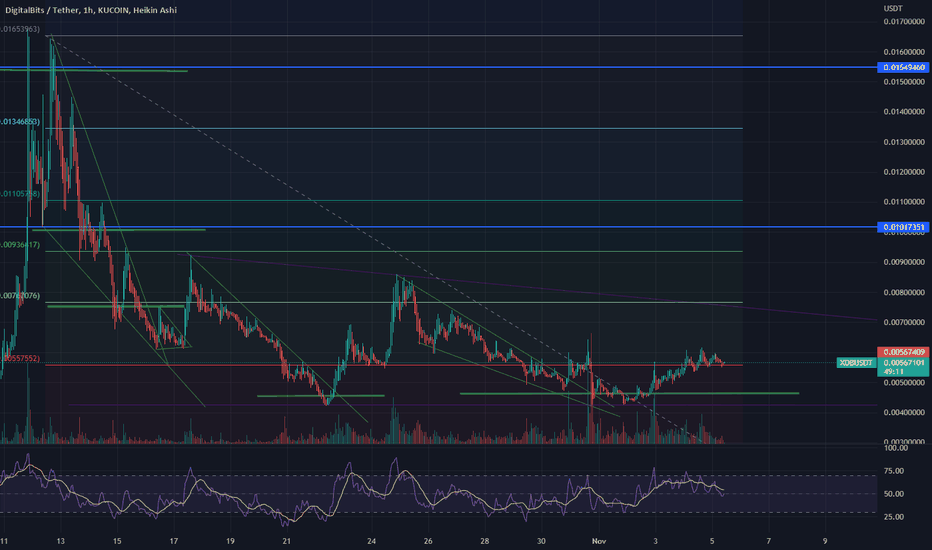932x550 pixels.
Task: Click the USDT currency label above price axis
Action: pos(893,8)
